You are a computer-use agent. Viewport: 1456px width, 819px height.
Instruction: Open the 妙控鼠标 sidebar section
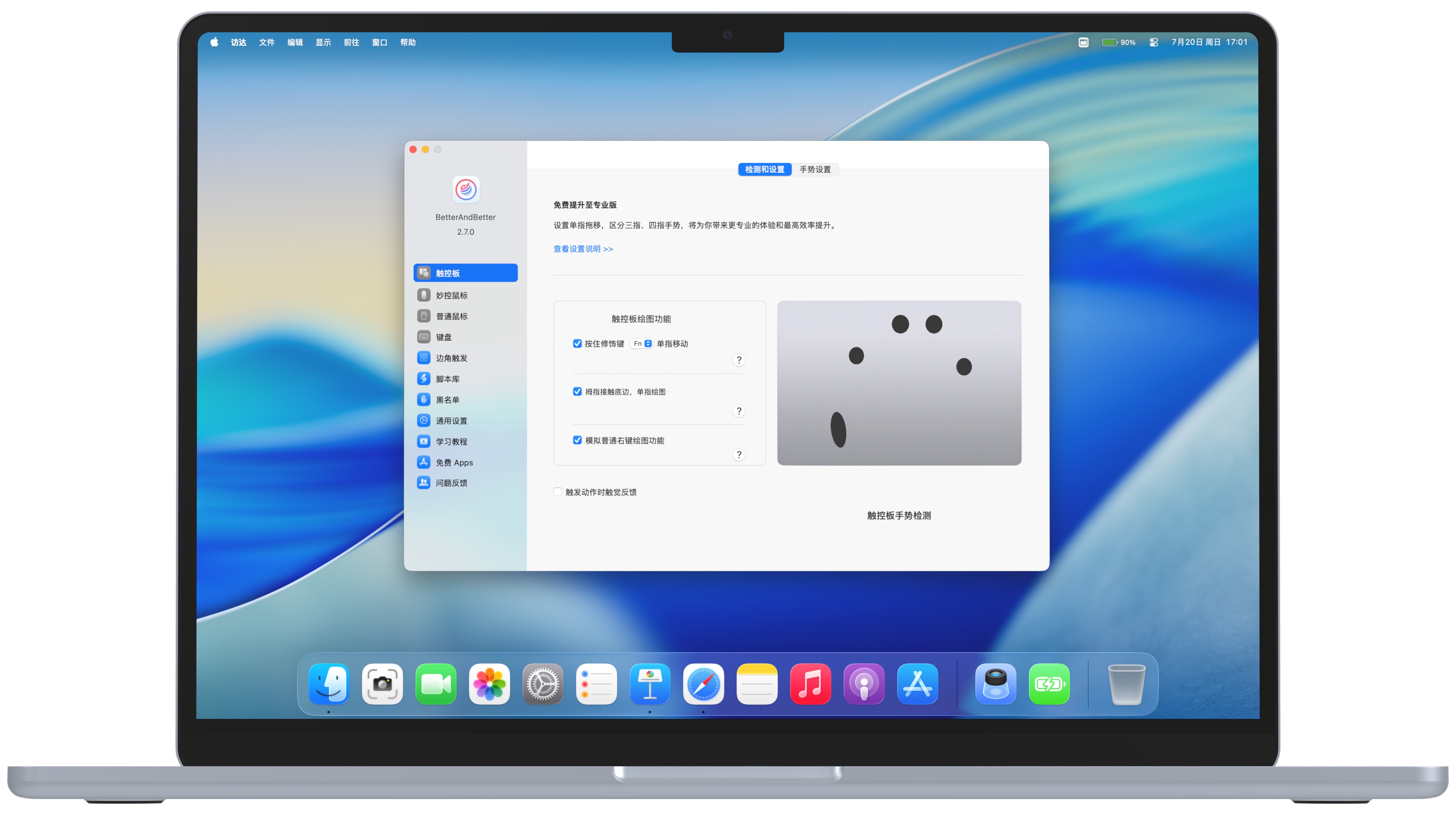point(451,295)
